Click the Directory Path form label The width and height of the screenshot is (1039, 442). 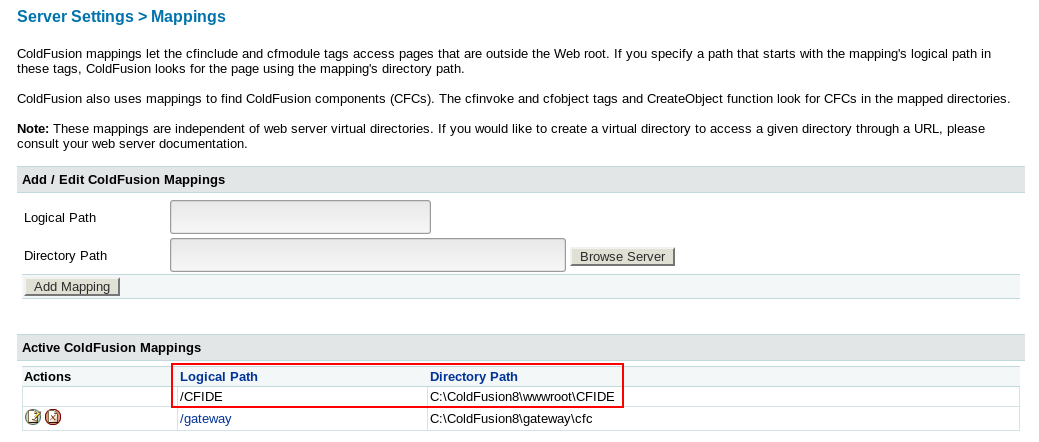pos(65,255)
